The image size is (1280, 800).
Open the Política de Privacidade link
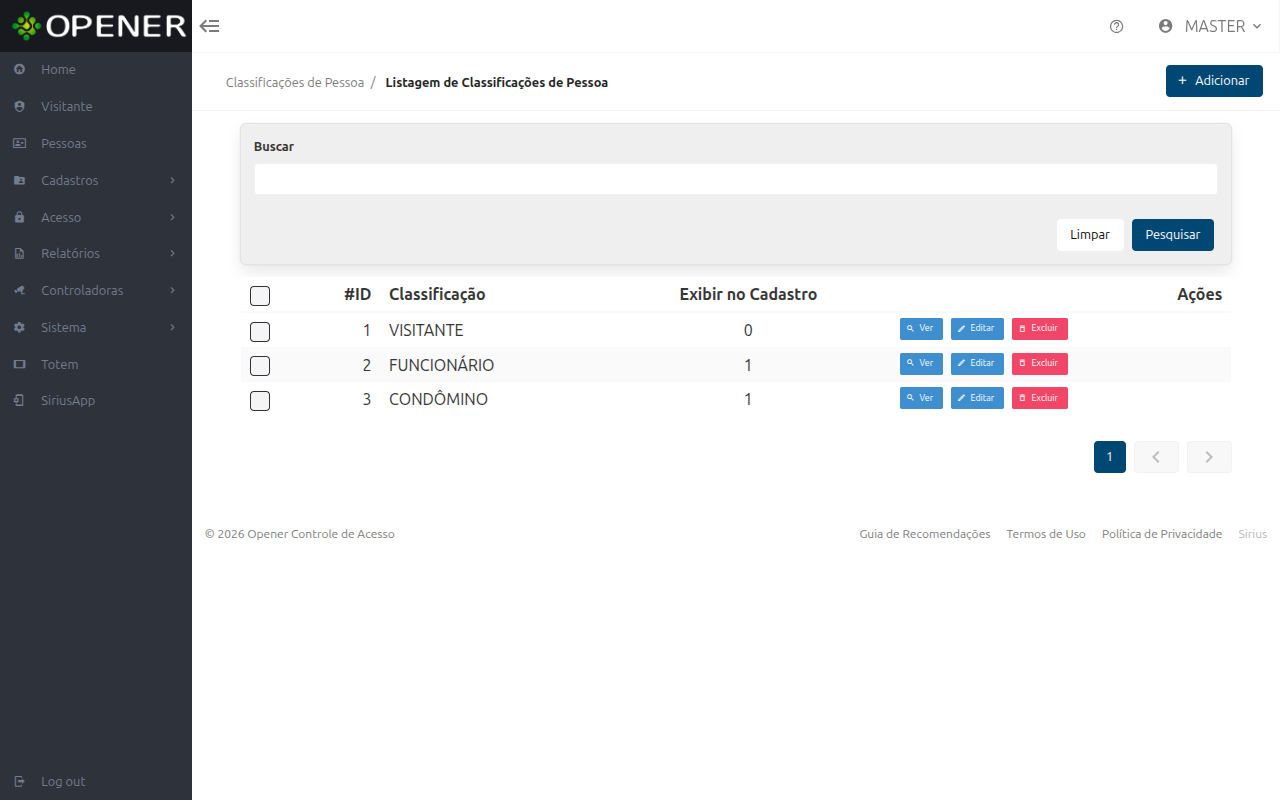1162,534
